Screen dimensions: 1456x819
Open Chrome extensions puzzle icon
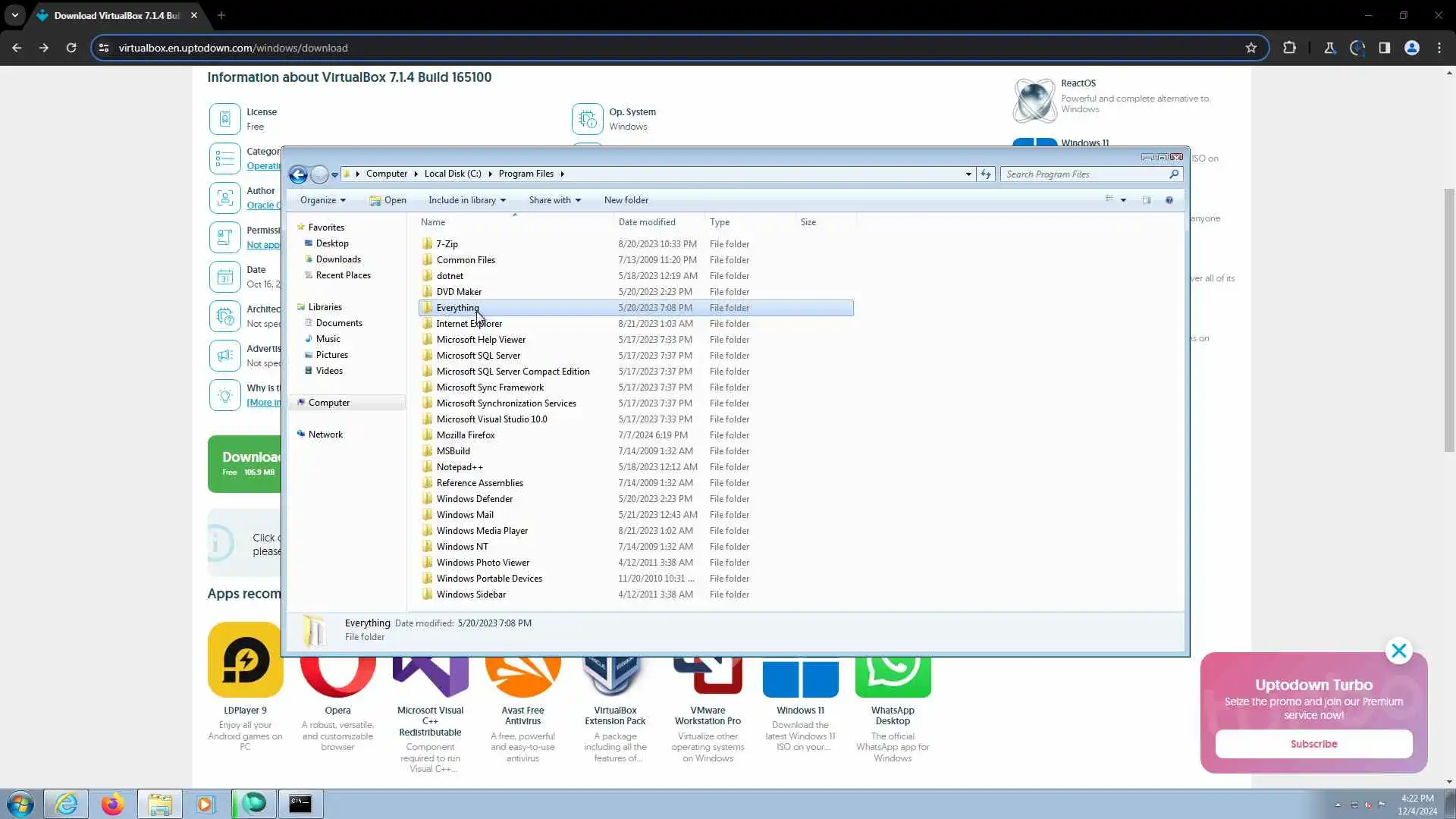pos(1289,48)
